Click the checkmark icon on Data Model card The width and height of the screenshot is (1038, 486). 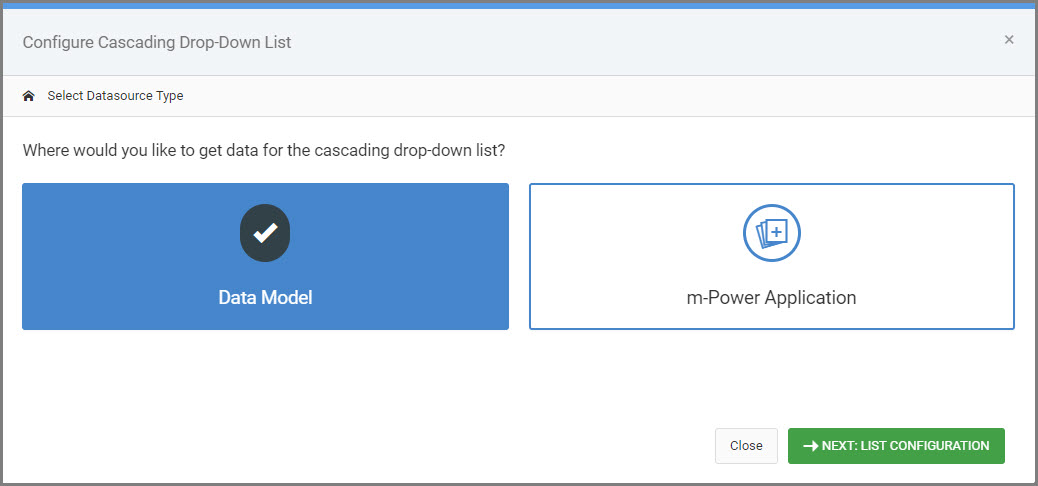point(265,232)
